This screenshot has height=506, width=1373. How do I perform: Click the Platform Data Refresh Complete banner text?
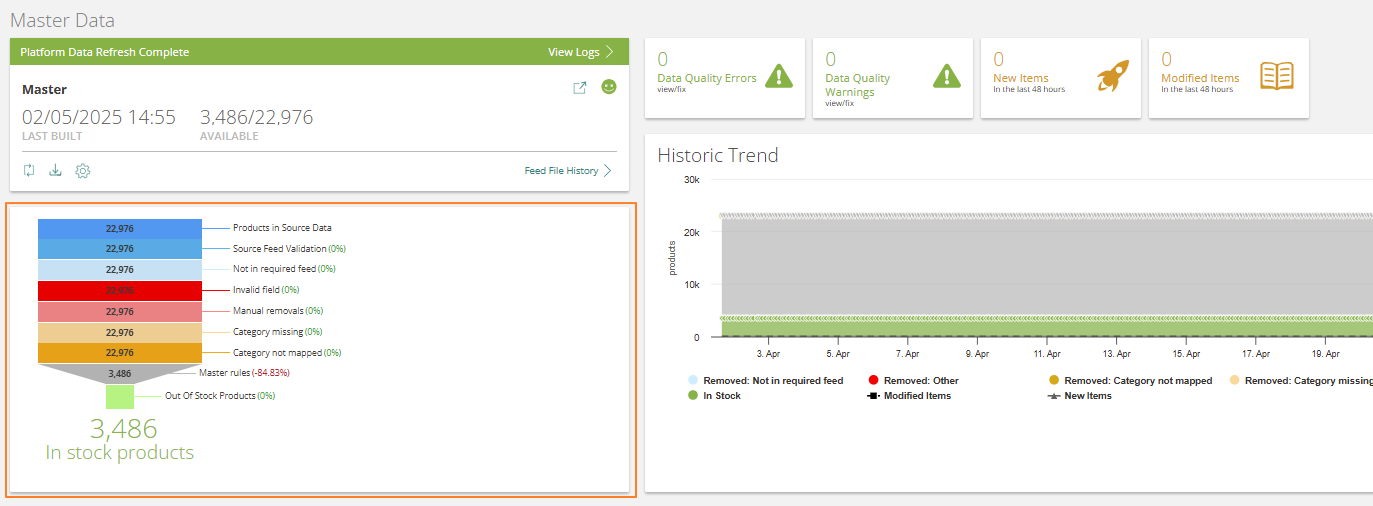105,52
